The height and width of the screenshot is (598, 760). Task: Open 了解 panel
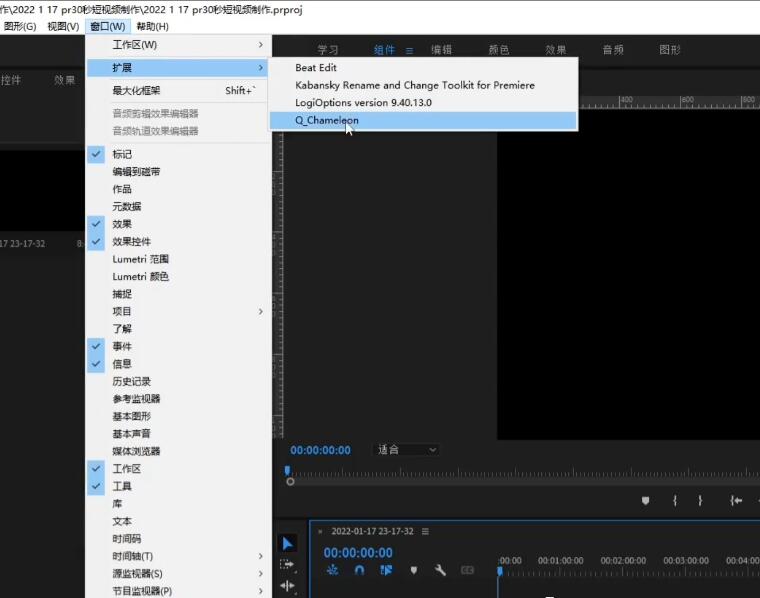[x=178, y=329]
